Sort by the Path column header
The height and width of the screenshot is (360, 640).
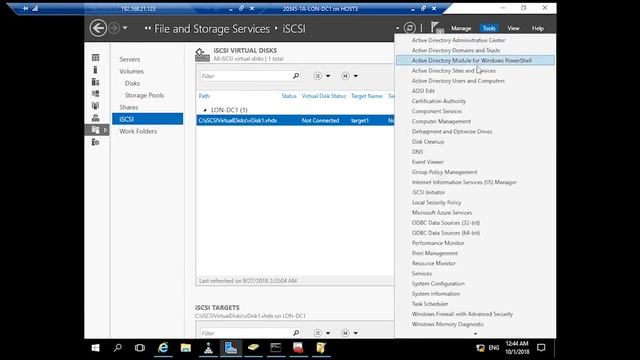tap(204, 96)
